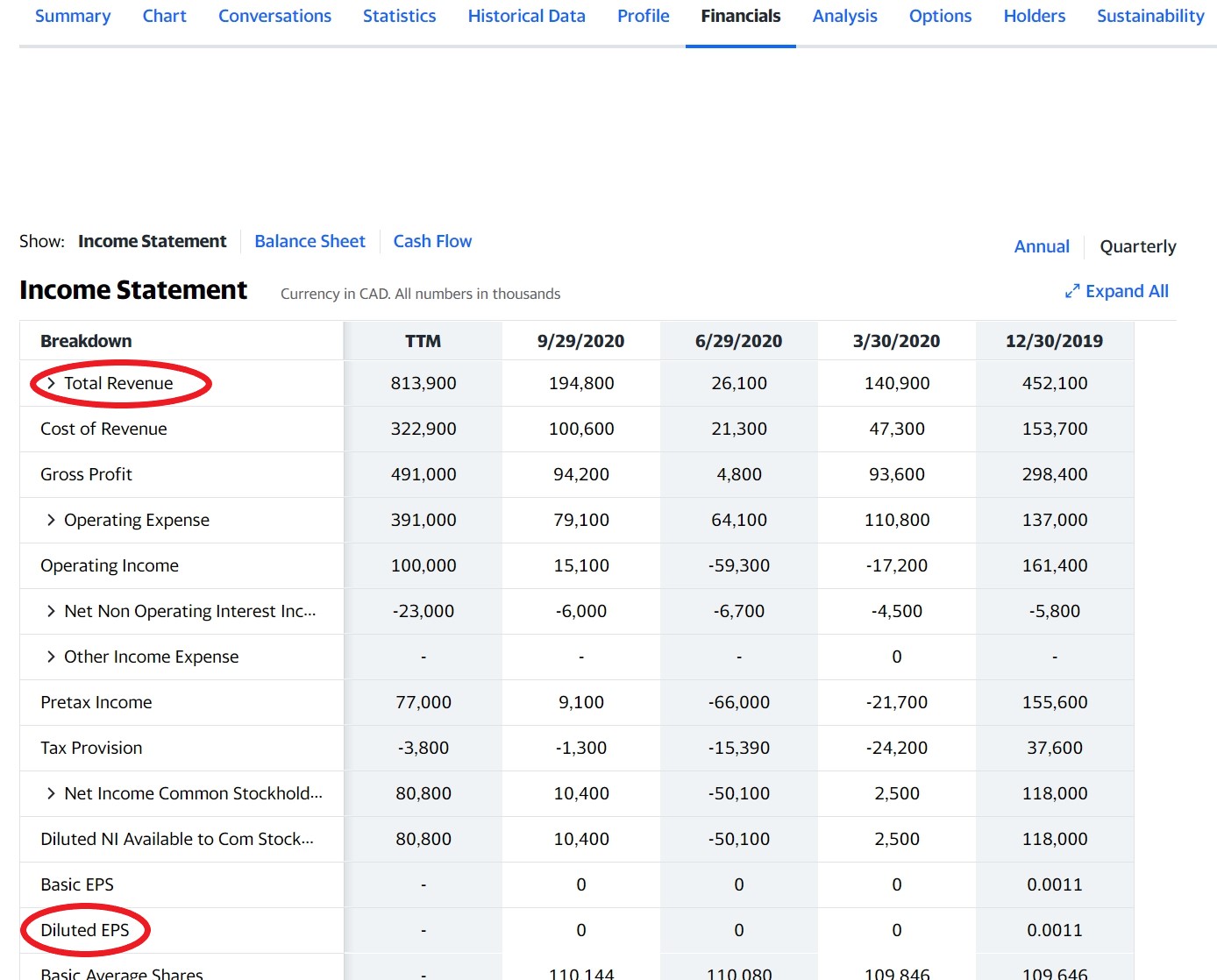This screenshot has height=980, width=1217.
Task: Switch to the Statistics tab
Action: click(x=399, y=16)
